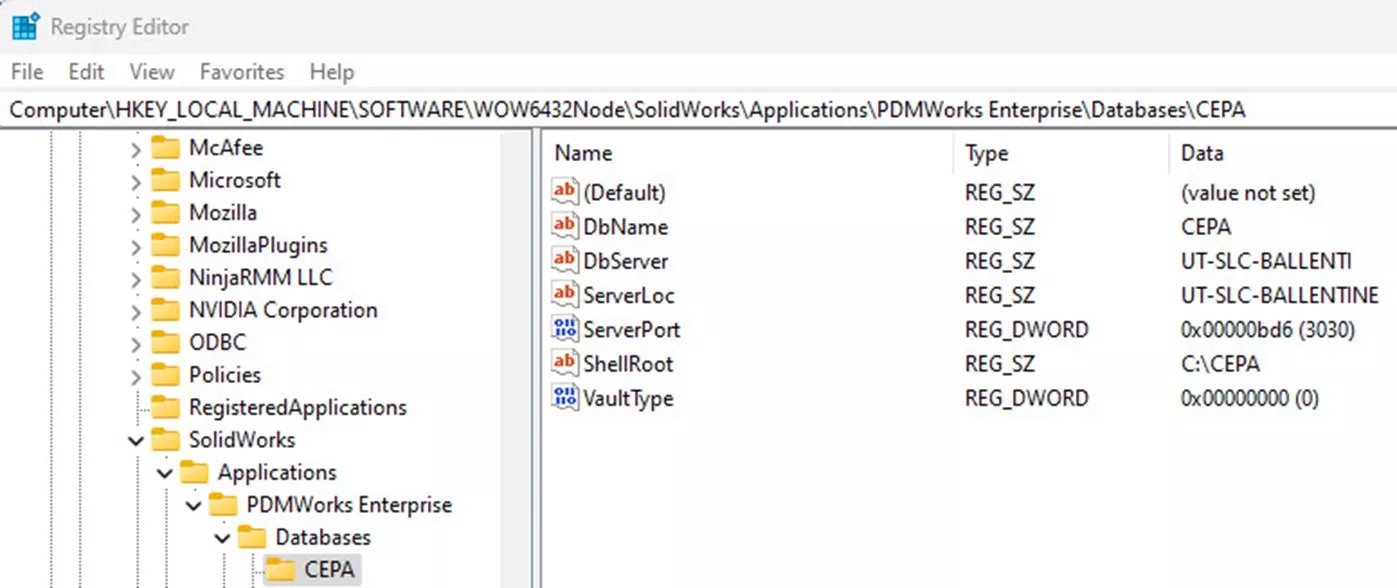Click the REG_SZ icon beside DbName
The image size is (1397, 588).
(564, 226)
